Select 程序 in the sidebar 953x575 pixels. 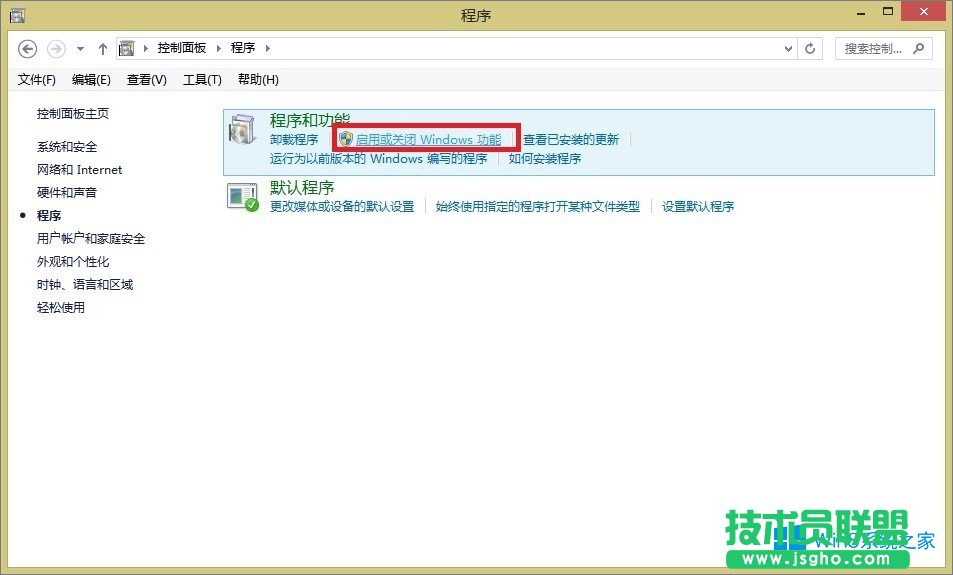click(49, 216)
